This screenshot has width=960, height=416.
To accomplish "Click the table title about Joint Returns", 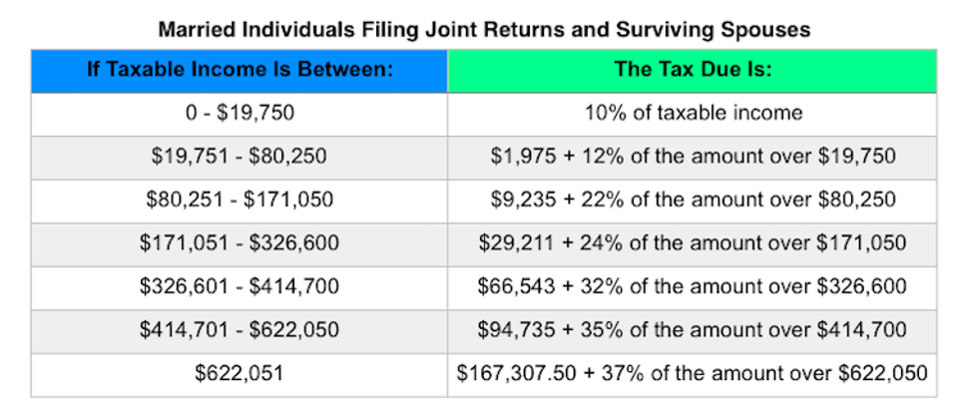I will pos(484,29).
